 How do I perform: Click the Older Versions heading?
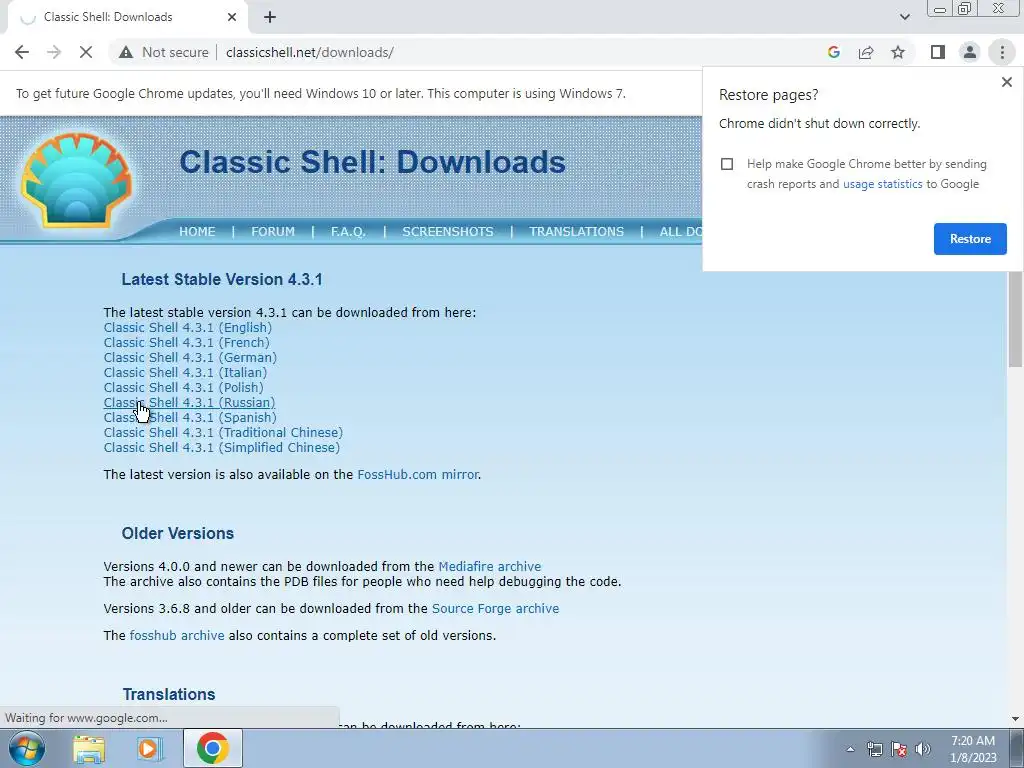[x=178, y=534]
